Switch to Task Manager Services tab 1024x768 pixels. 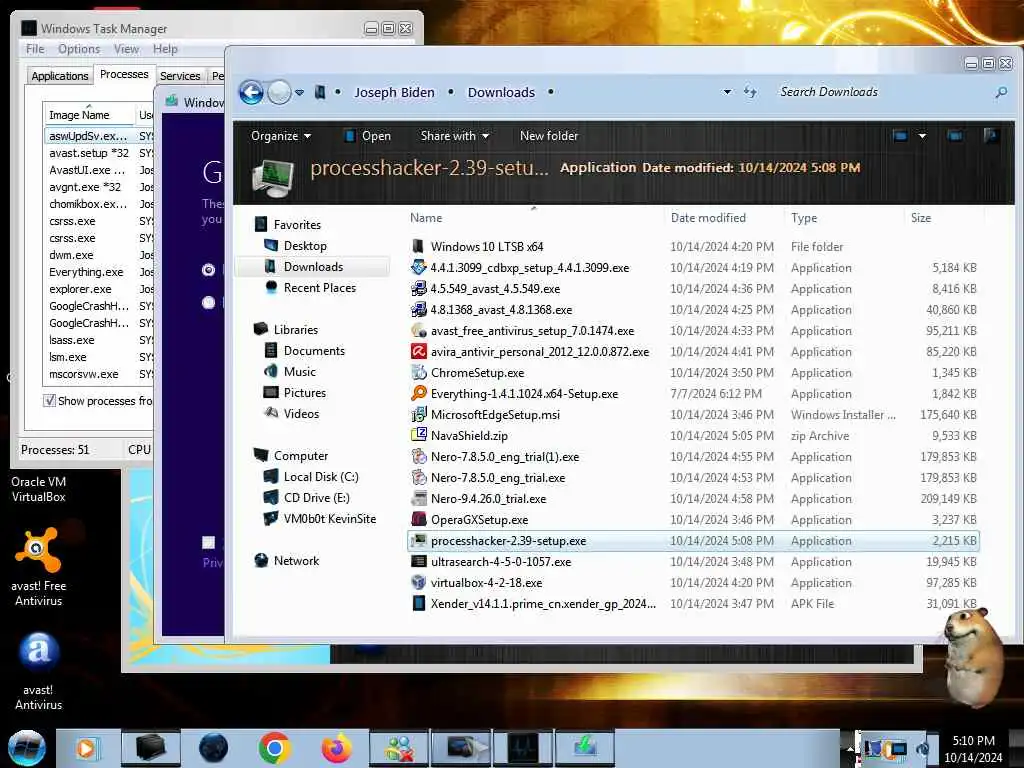click(180, 76)
